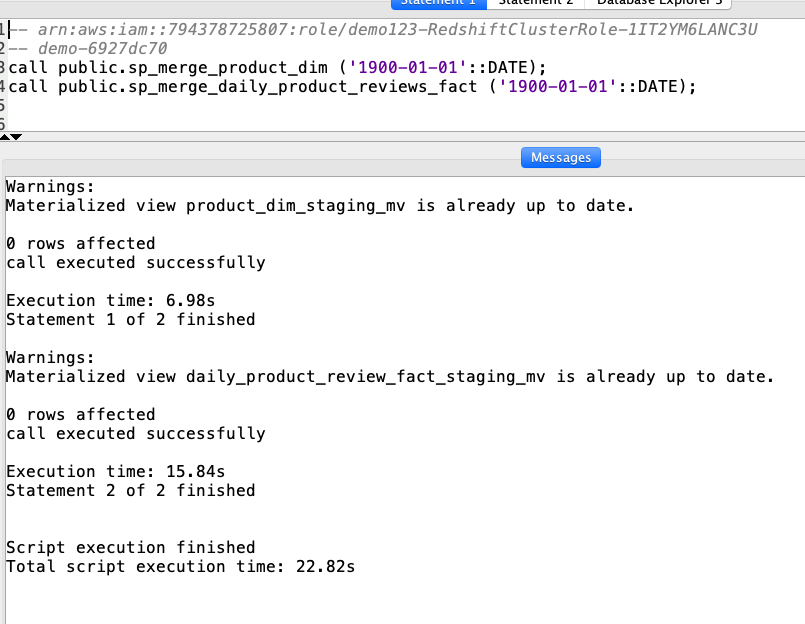Click the 'Statement 1 of 2 finished' line
This screenshot has height=624, width=805.
(x=130, y=320)
